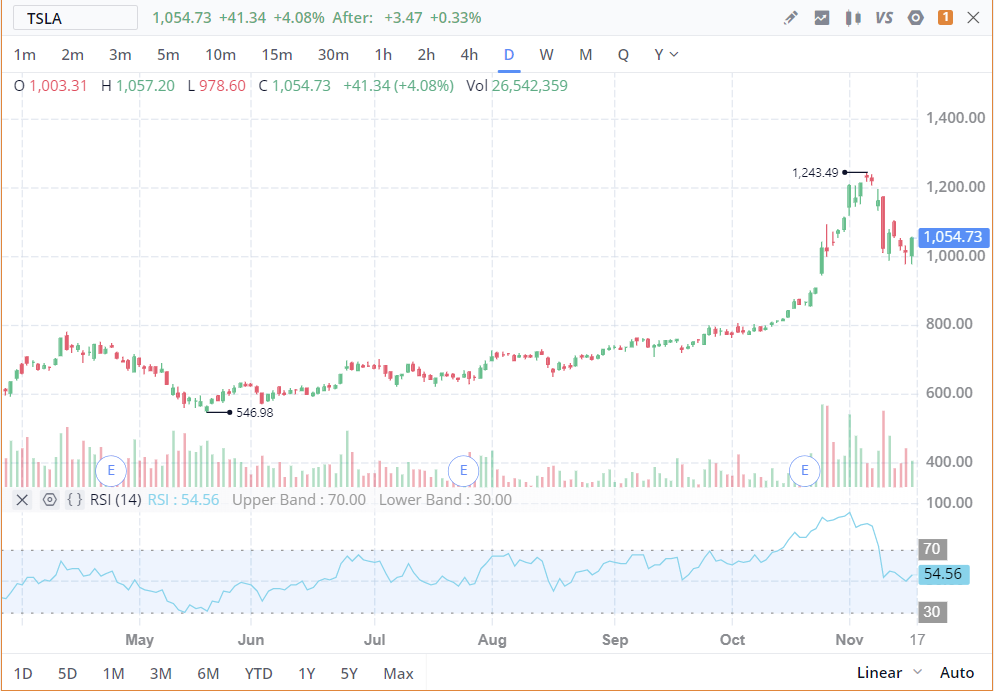Switch to quarterly Q interval

click(623, 55)
